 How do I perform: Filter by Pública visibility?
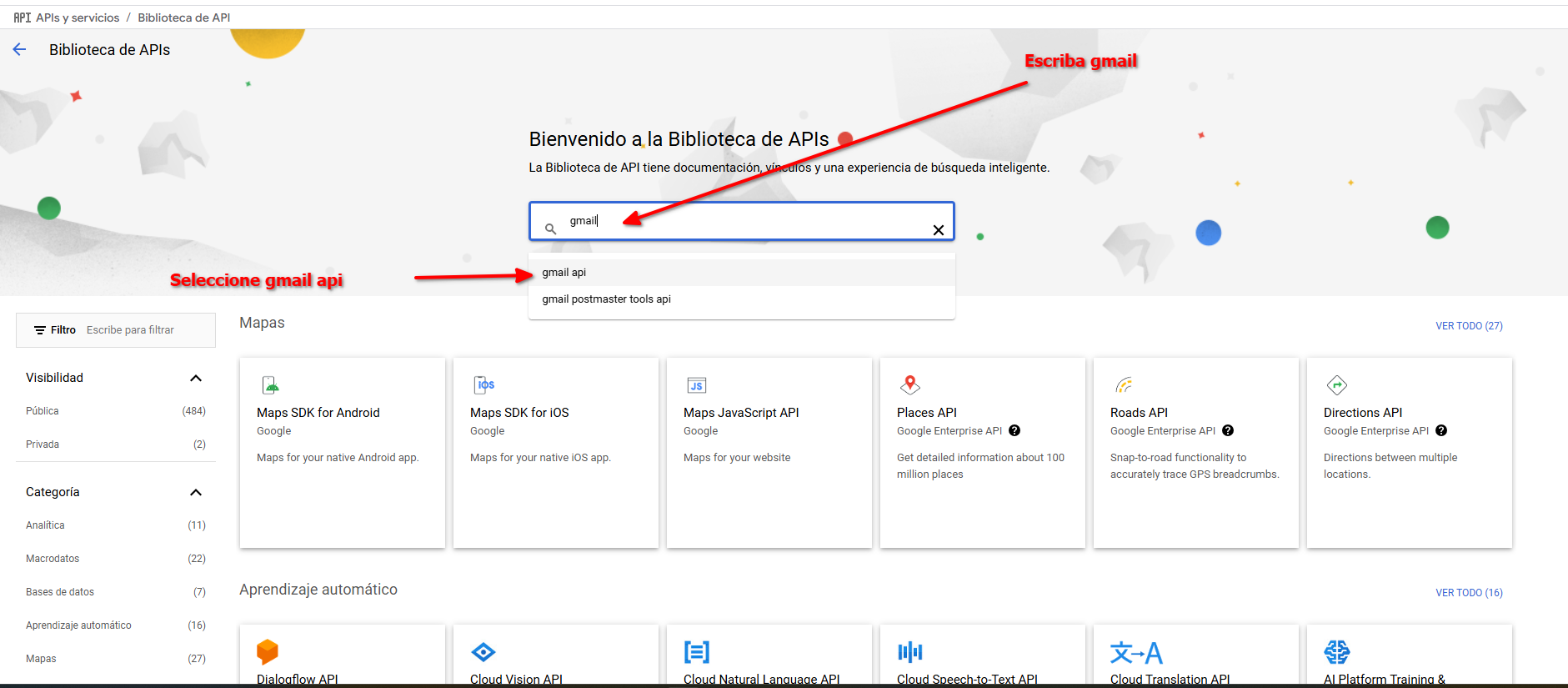[43, 411]
